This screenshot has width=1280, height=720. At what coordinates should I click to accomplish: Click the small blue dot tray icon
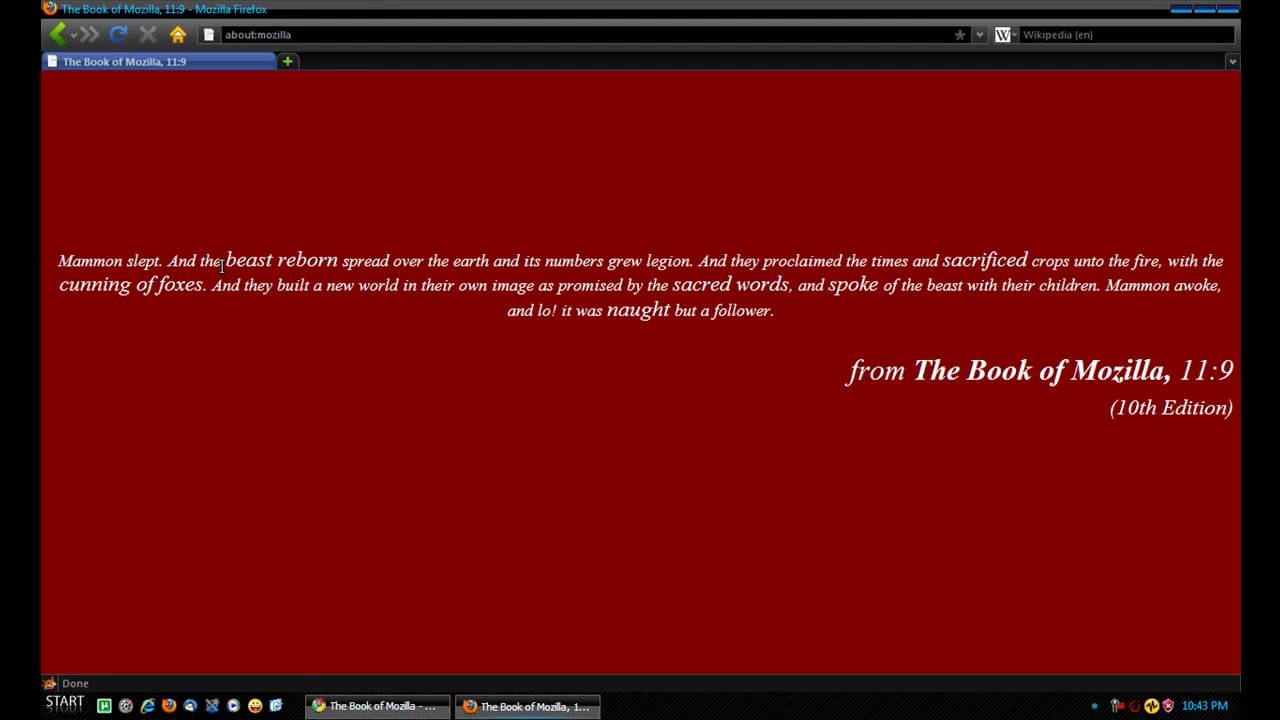1095,706
